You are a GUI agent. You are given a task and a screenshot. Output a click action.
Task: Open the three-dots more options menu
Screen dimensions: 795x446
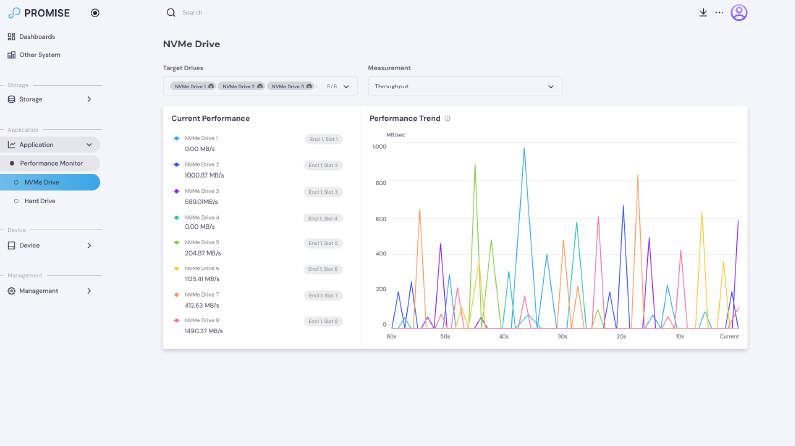click(x=719, y=13)
